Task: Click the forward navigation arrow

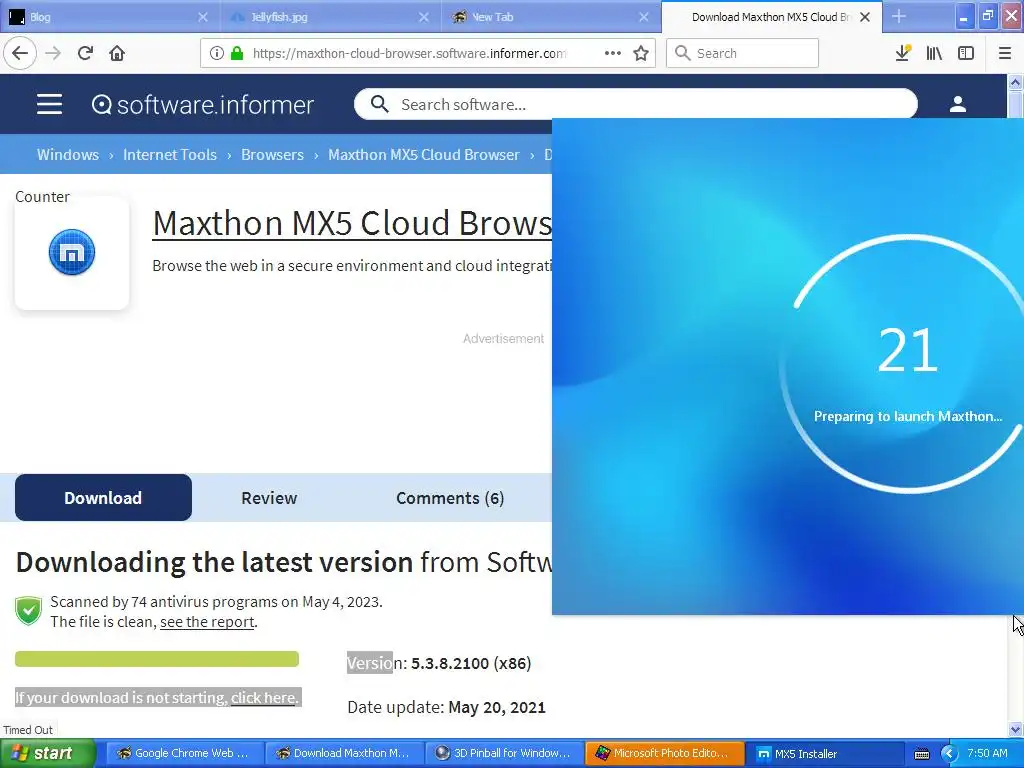Action: point(53,53)
